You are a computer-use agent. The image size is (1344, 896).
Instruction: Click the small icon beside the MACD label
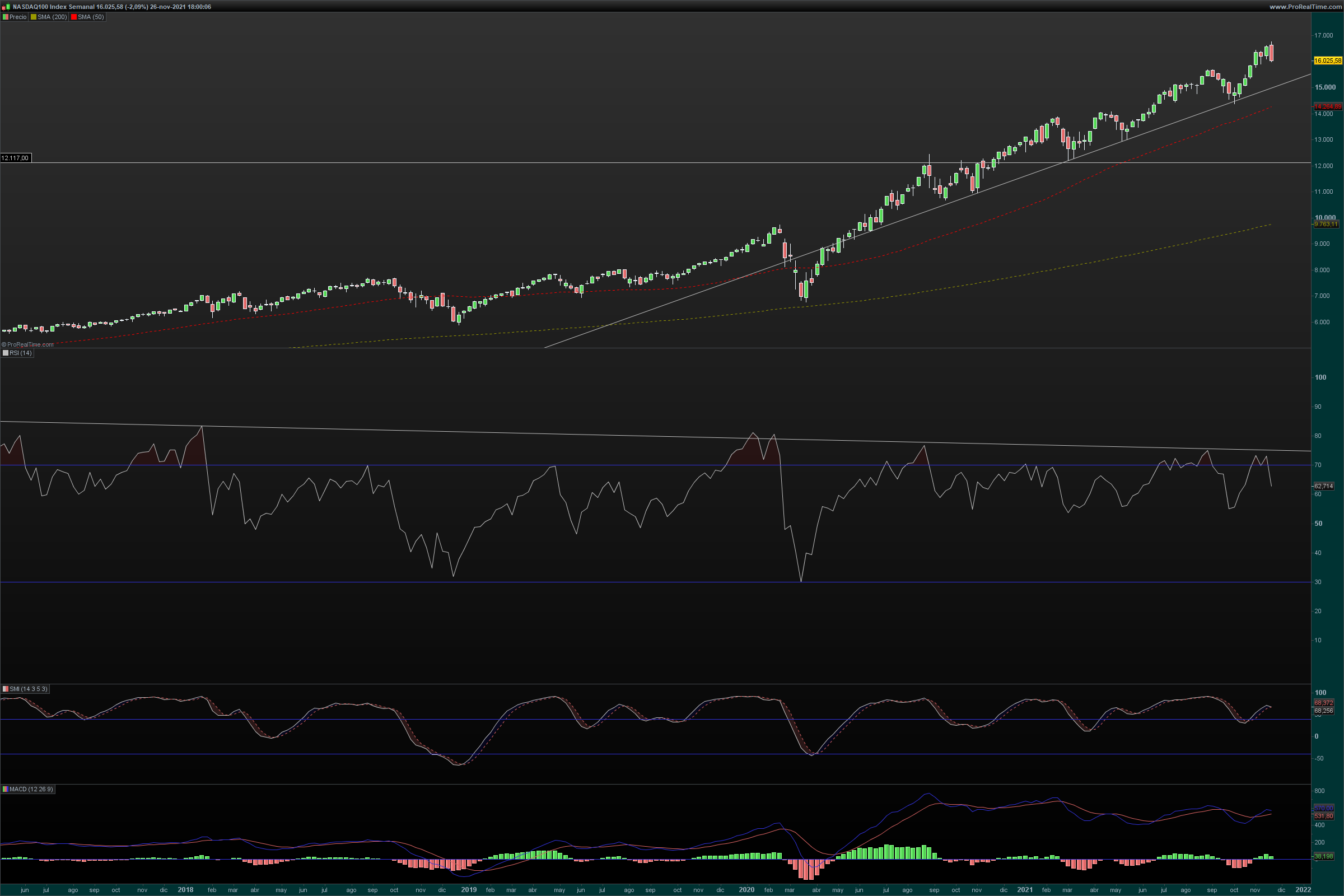click(5, 789)
